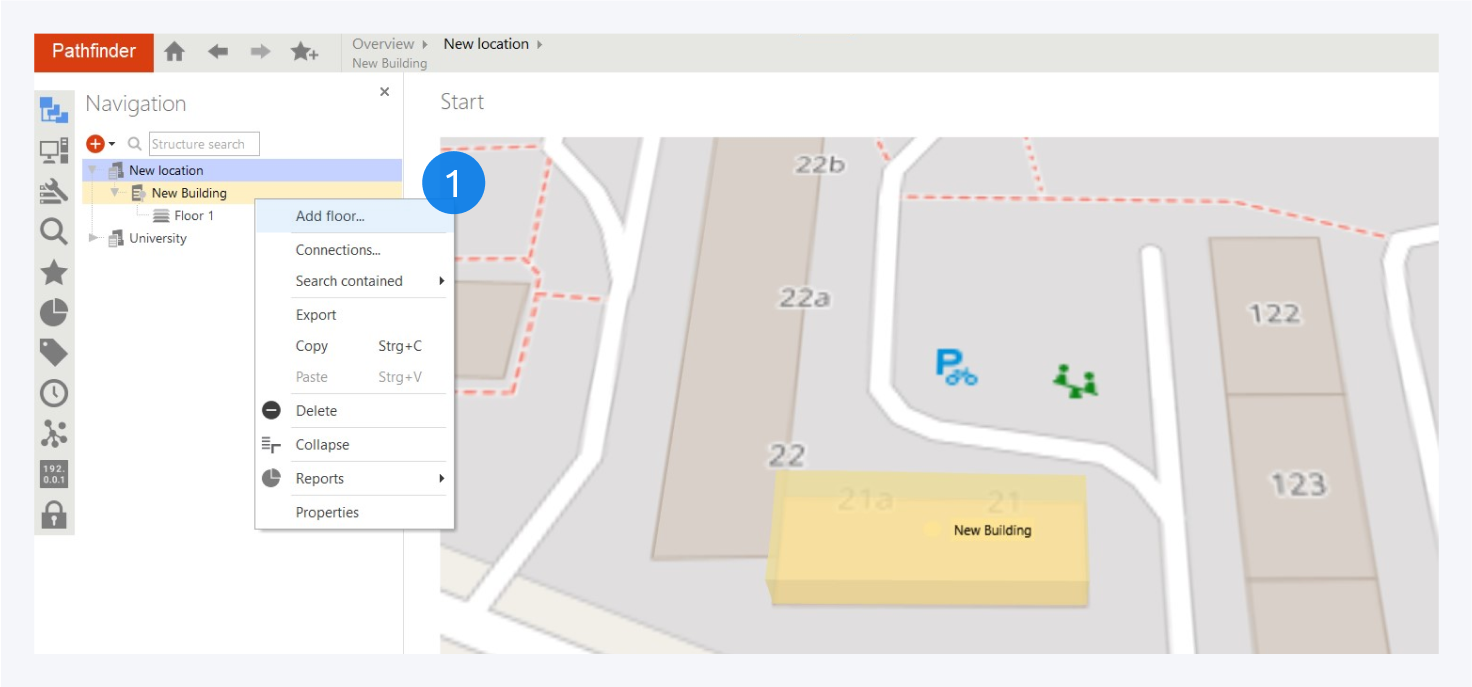Viewport: 1472px width, 687px height.
Task: Open the padlock security sidebar icon
Action: click(54, 514)
